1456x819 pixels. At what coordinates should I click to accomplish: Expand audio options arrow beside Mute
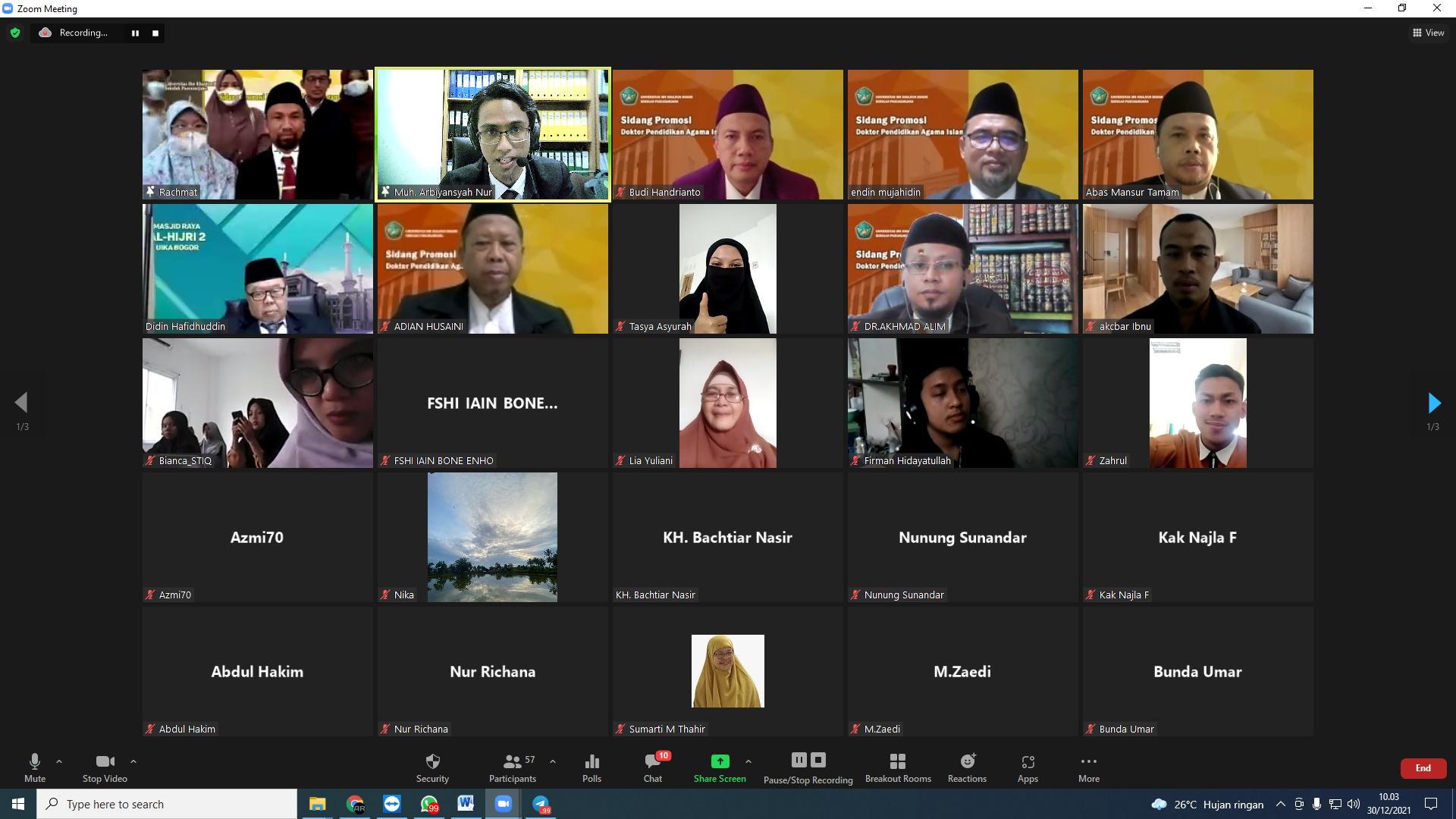tap(59, 761)
